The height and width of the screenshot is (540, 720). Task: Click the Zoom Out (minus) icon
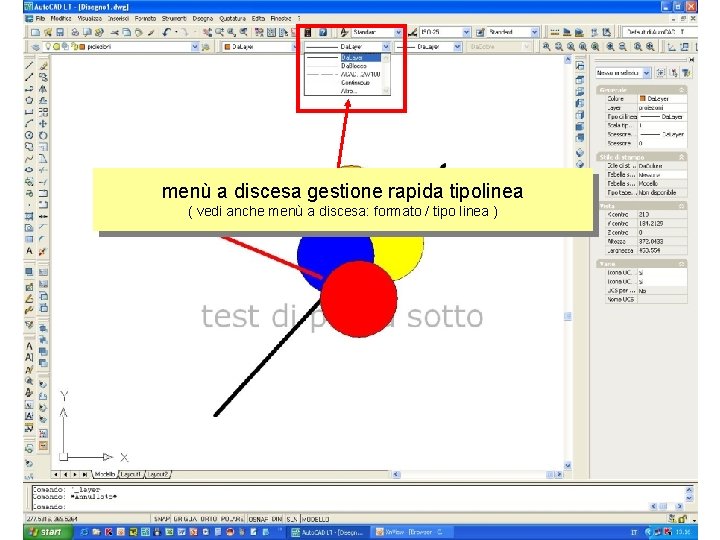623,47
